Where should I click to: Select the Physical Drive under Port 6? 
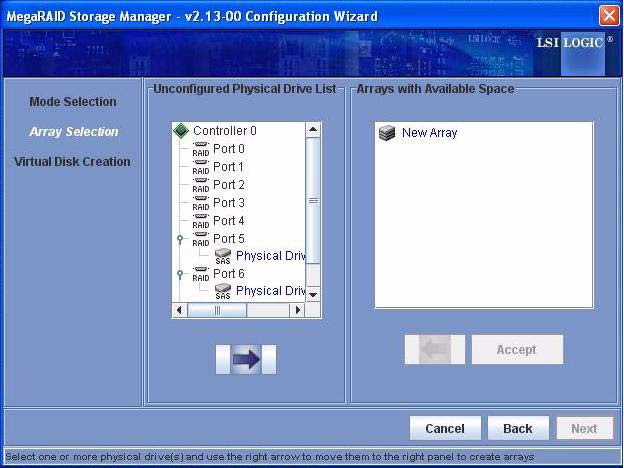[271, 291]
